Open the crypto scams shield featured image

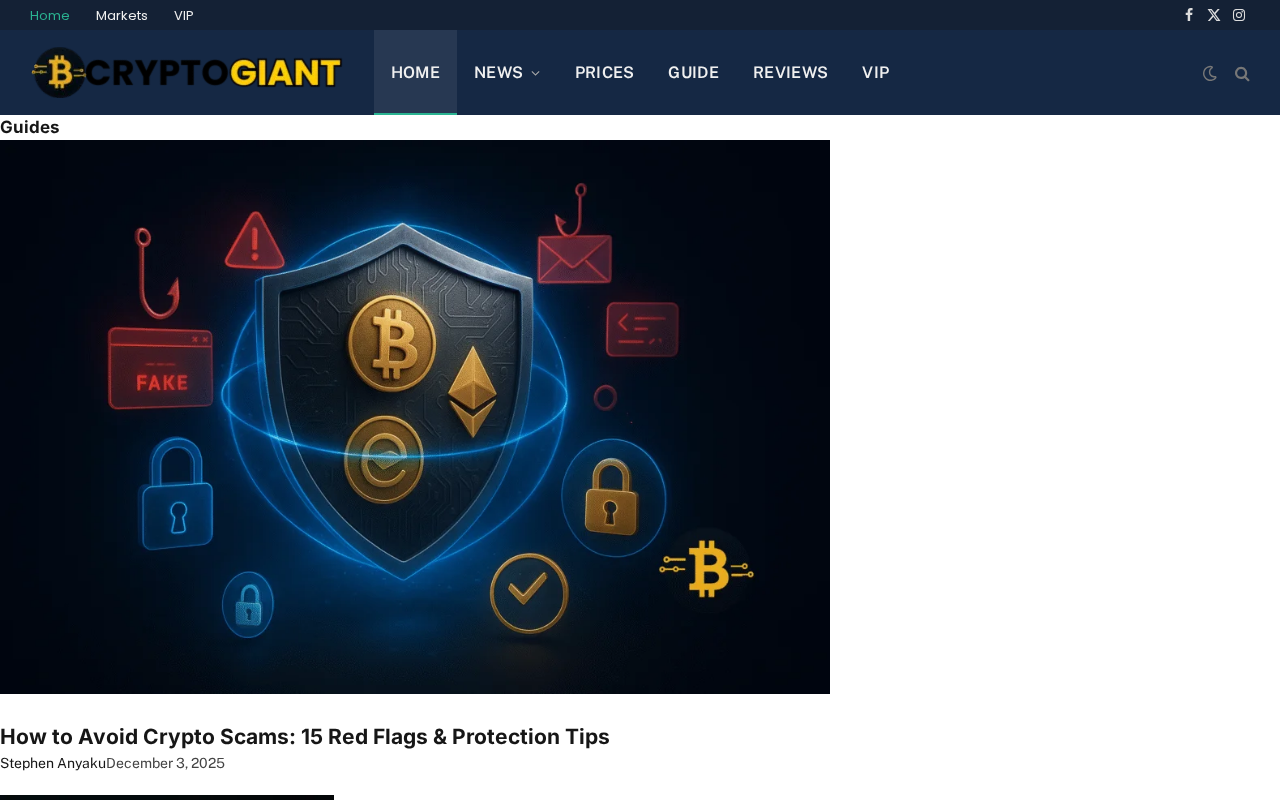point(415,417)
